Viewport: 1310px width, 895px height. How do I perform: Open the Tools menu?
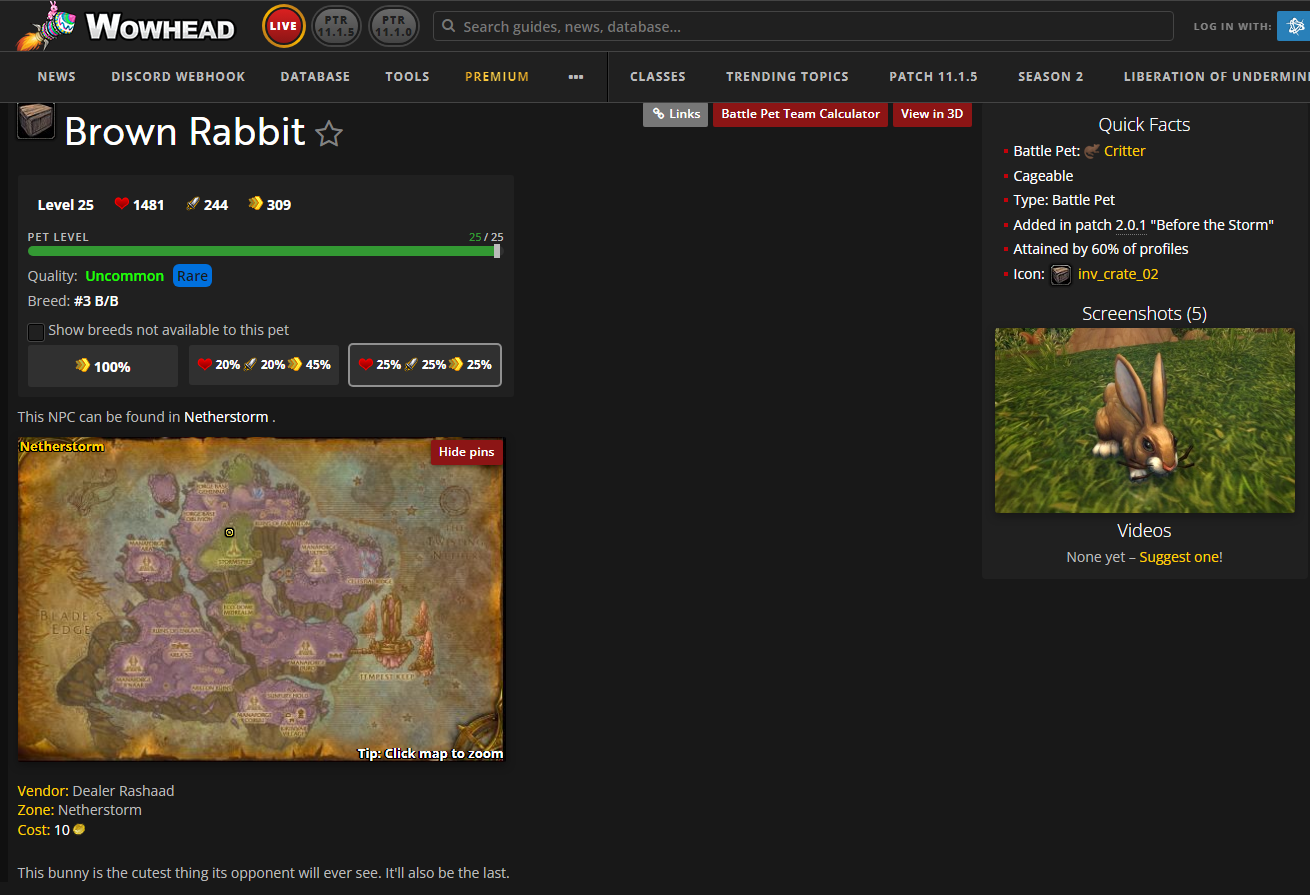pos(407,77)
